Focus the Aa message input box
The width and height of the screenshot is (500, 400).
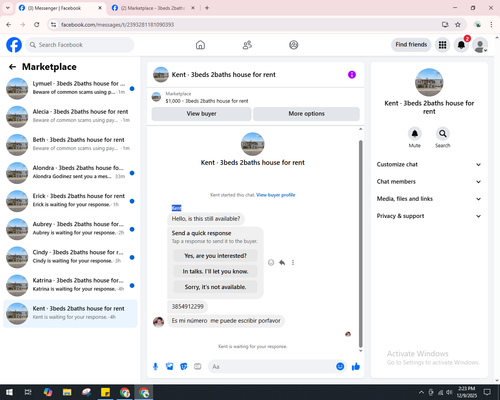pyautogui.click(x=272, y=367)
